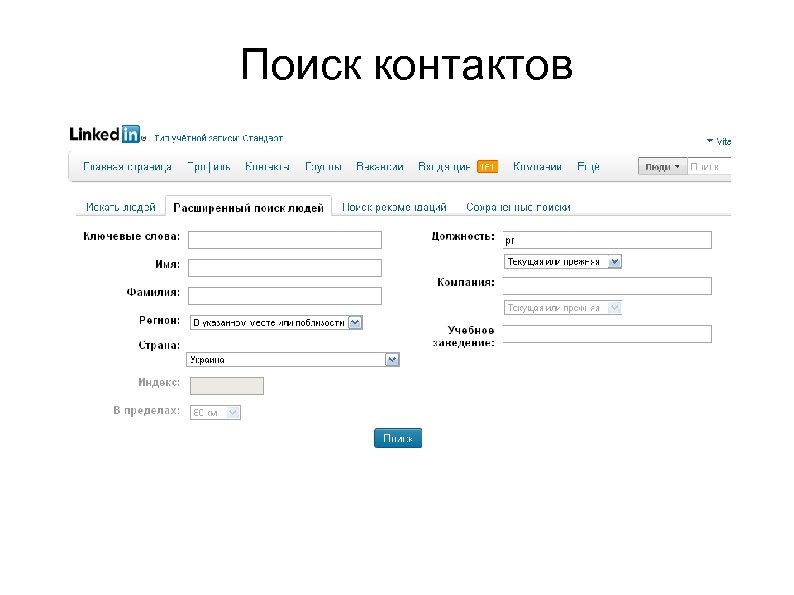The image size is (794, 595).
Task: Switch to Поиск рекомендаций tab
Action: click(394, 207)
